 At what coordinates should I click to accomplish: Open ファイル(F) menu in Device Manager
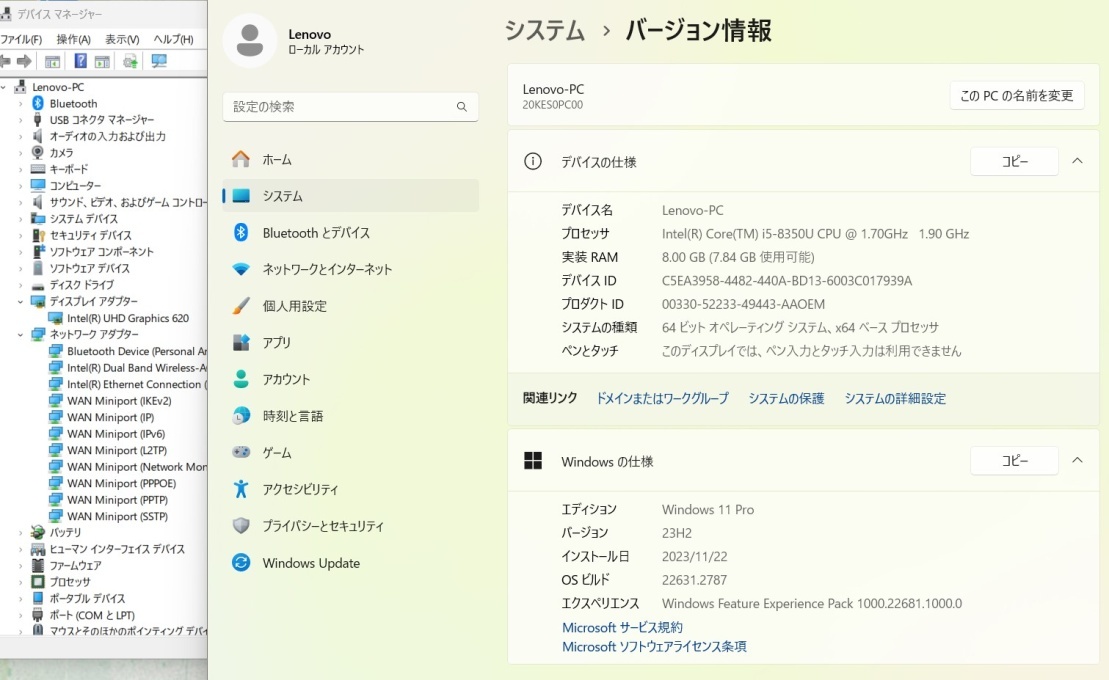pos(21,39)
